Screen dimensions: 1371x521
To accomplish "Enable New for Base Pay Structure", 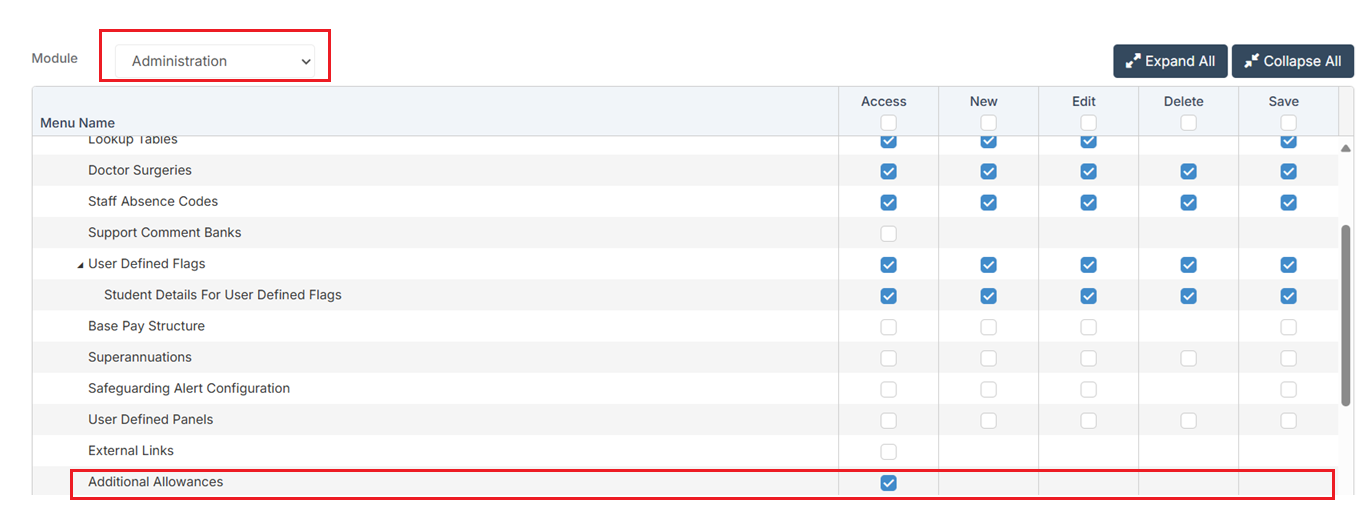I will pyautogui.click(x=988, y=327).
